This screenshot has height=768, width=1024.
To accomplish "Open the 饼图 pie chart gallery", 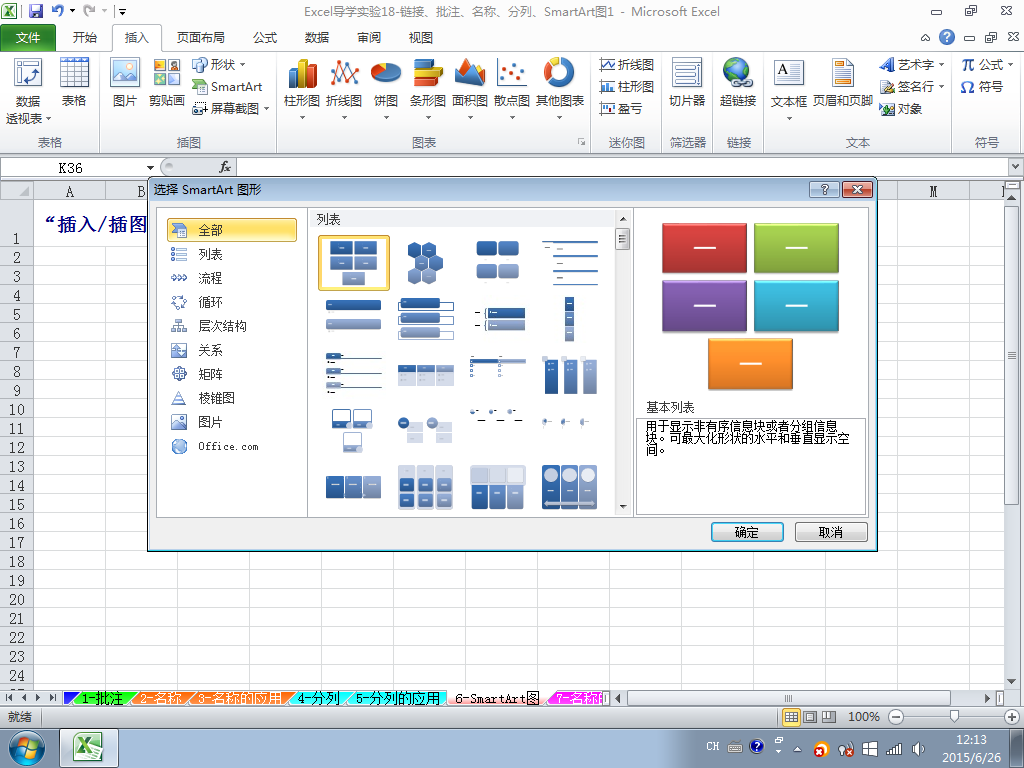I will pos(386,89).
